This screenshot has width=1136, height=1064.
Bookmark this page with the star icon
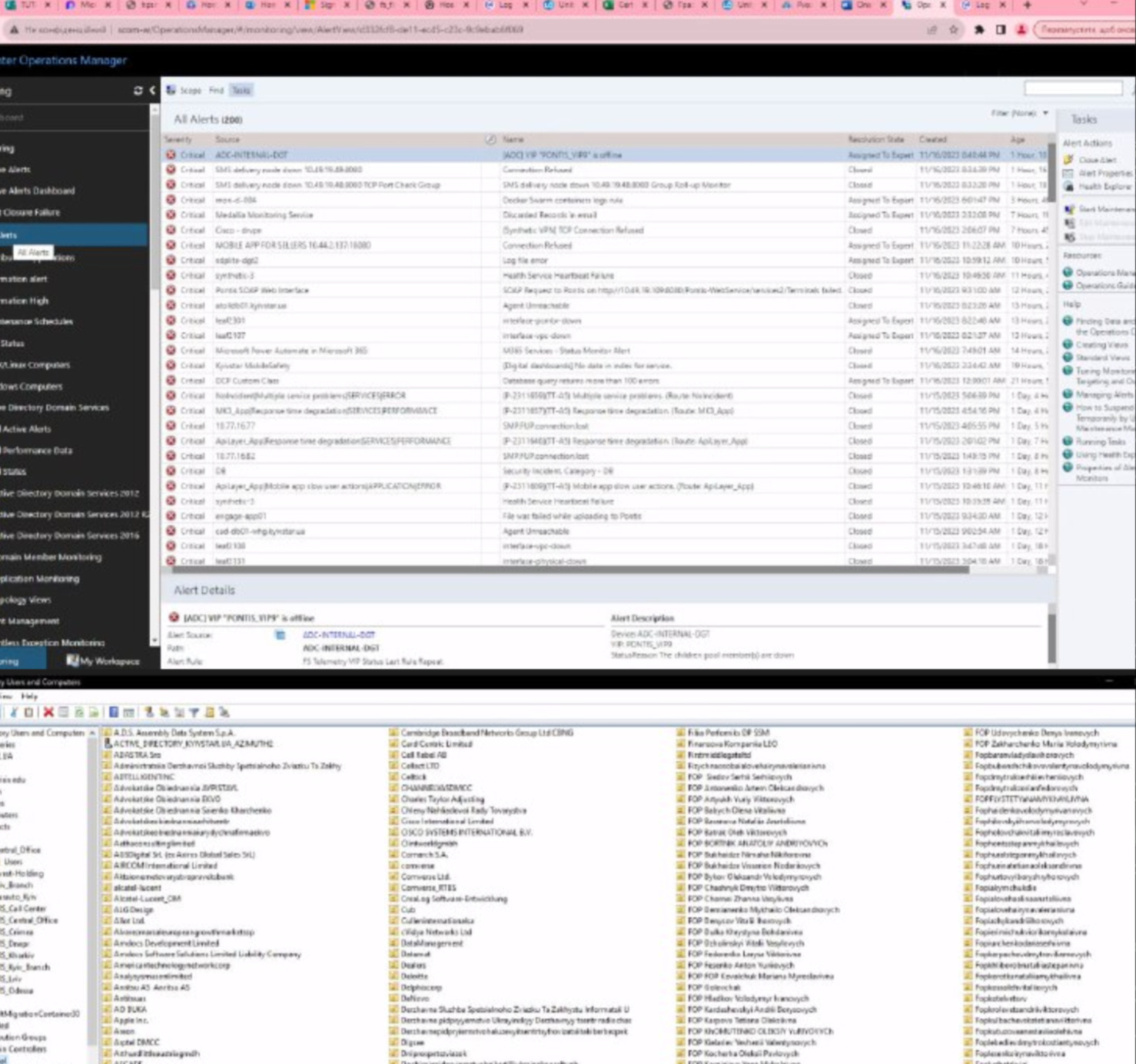coord(954,29)
